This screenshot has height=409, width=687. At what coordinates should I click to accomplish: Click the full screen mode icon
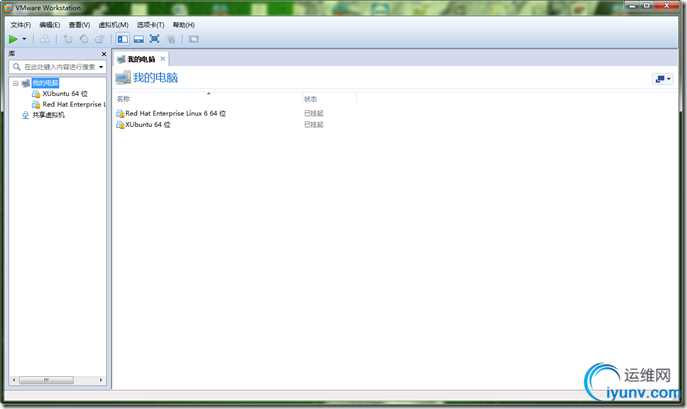point(154,39)
